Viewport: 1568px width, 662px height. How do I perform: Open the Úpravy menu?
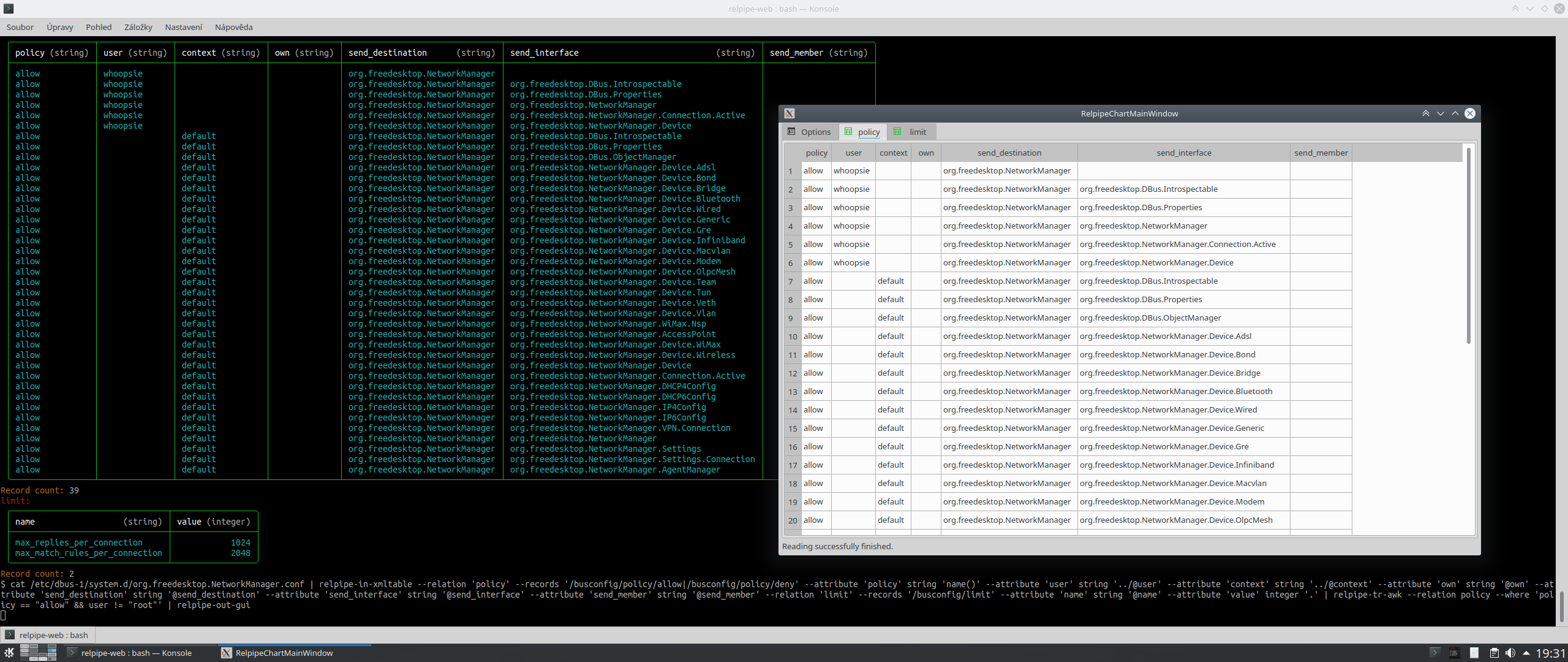60,27
